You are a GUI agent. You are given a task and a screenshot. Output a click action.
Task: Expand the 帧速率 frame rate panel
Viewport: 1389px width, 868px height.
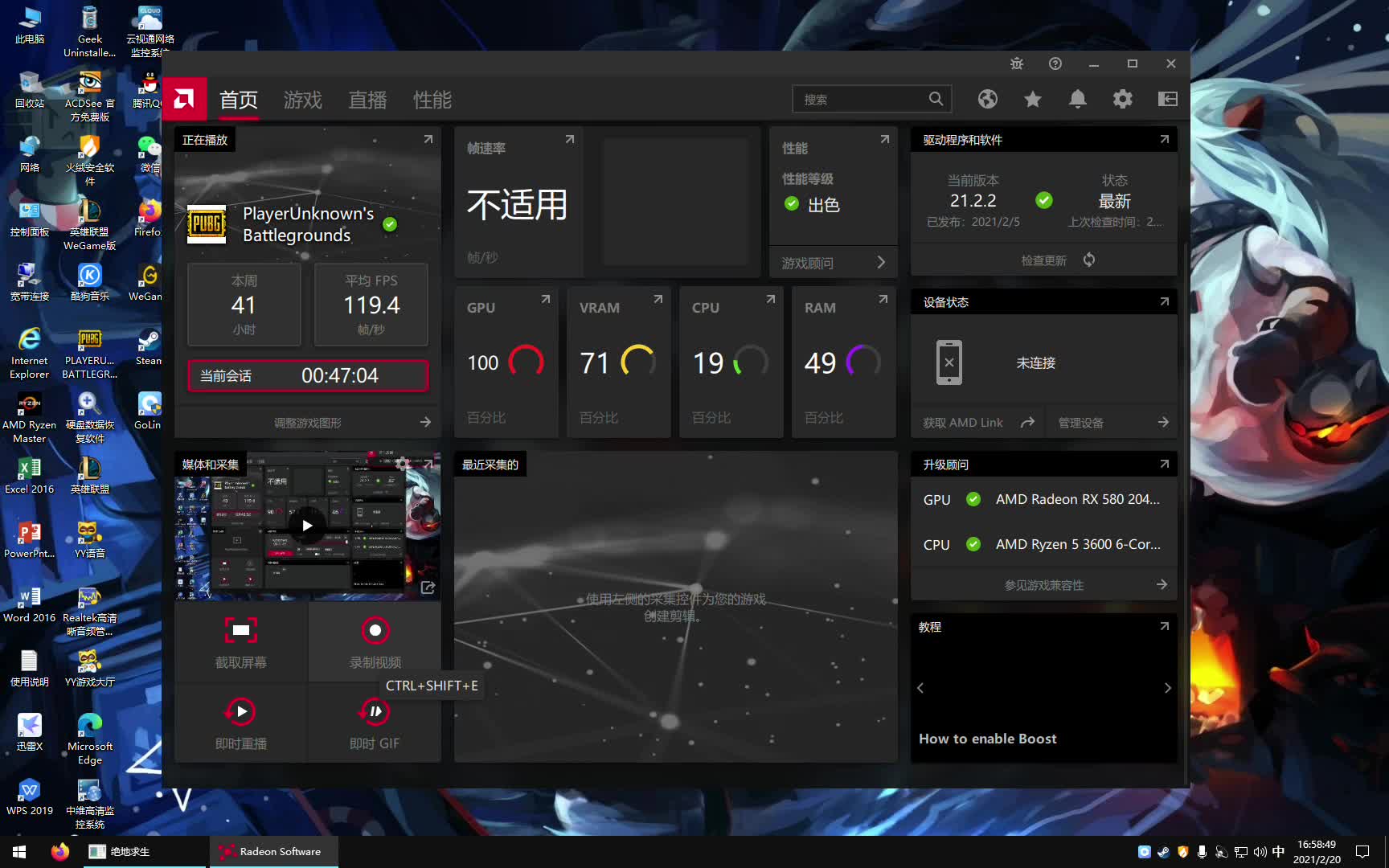570,138
